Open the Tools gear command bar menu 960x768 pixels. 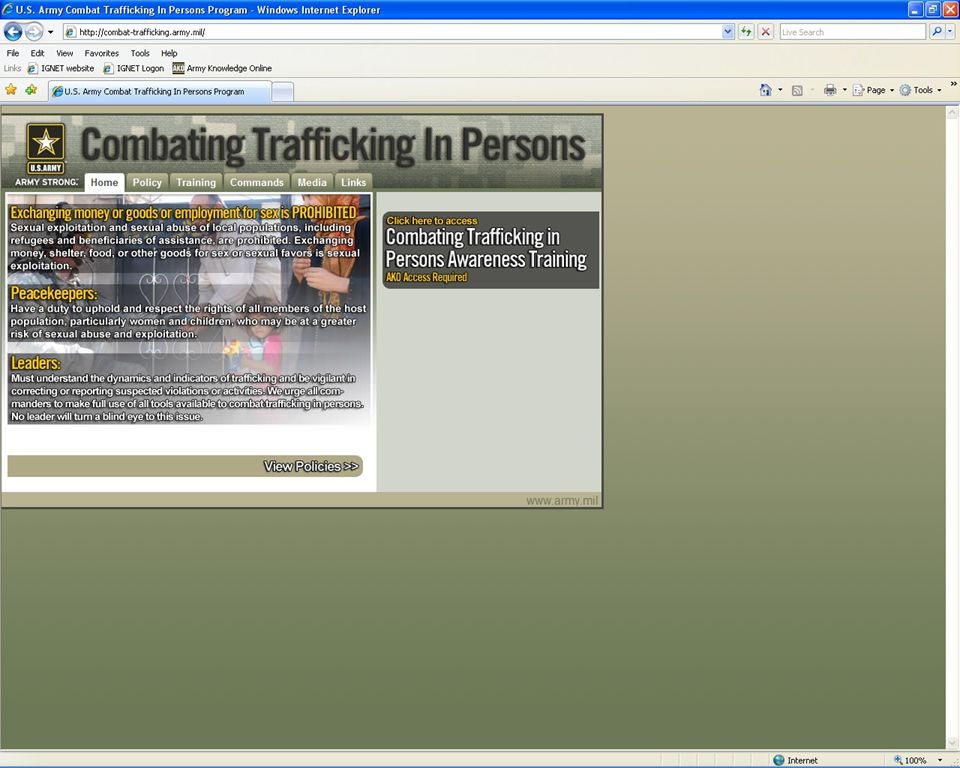[921, 90]
